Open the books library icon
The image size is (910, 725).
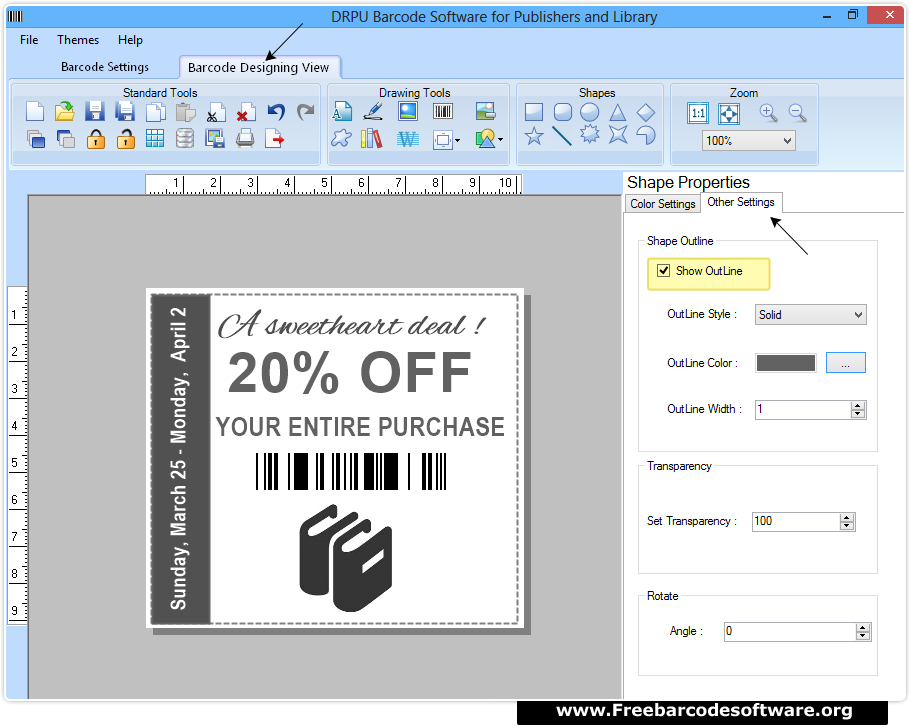(x=371, y=139)
